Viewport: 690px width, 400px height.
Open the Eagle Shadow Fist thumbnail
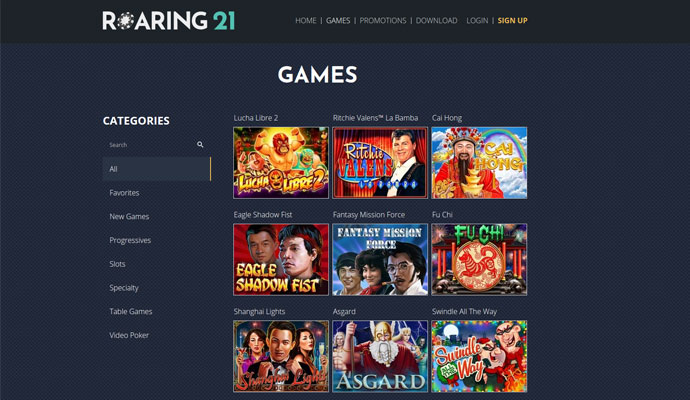[x=281, y=260]
